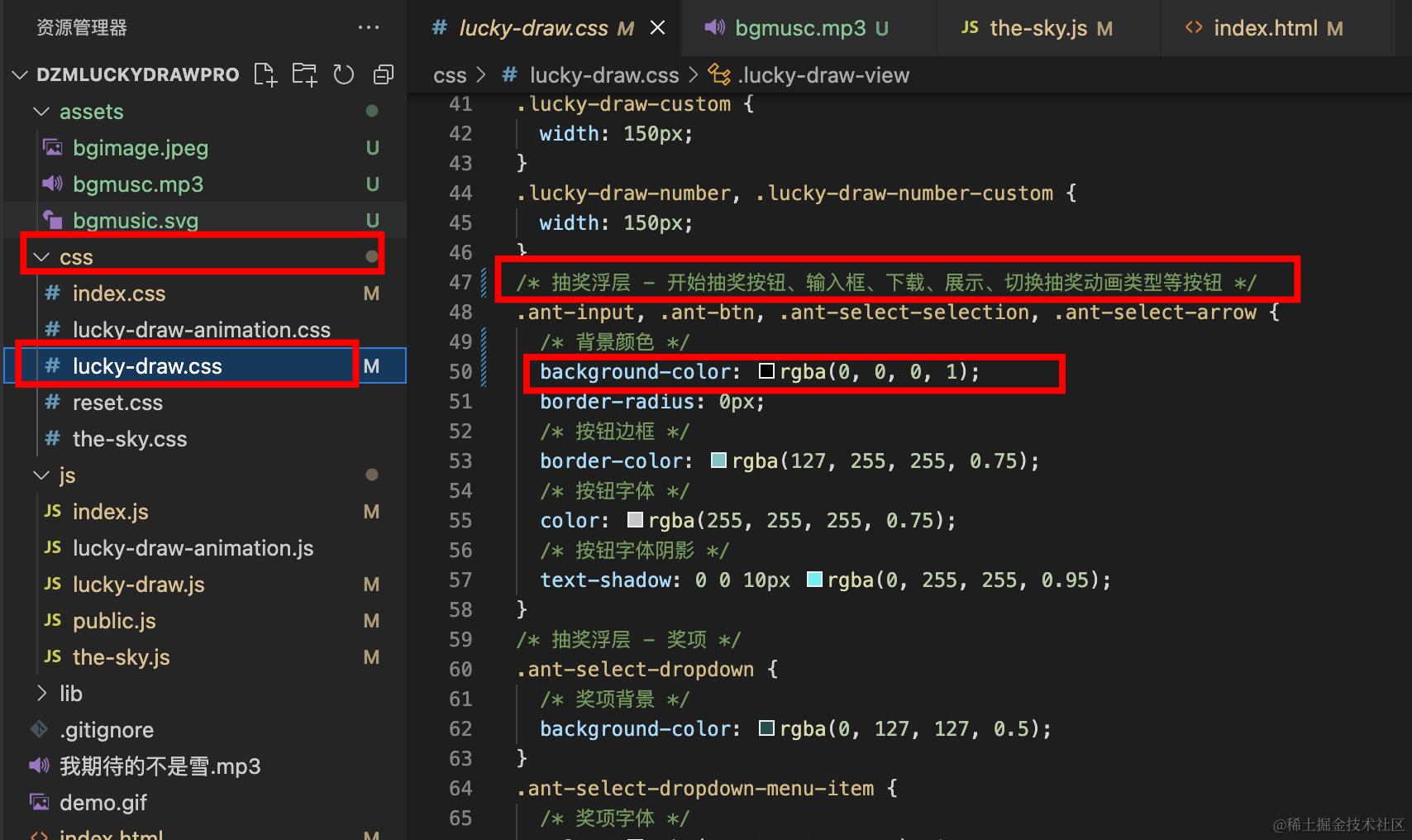Click the .lucky-draw-view breadcrumb segment
This screenshot has height=840, width=1412.
pos(823,75)
